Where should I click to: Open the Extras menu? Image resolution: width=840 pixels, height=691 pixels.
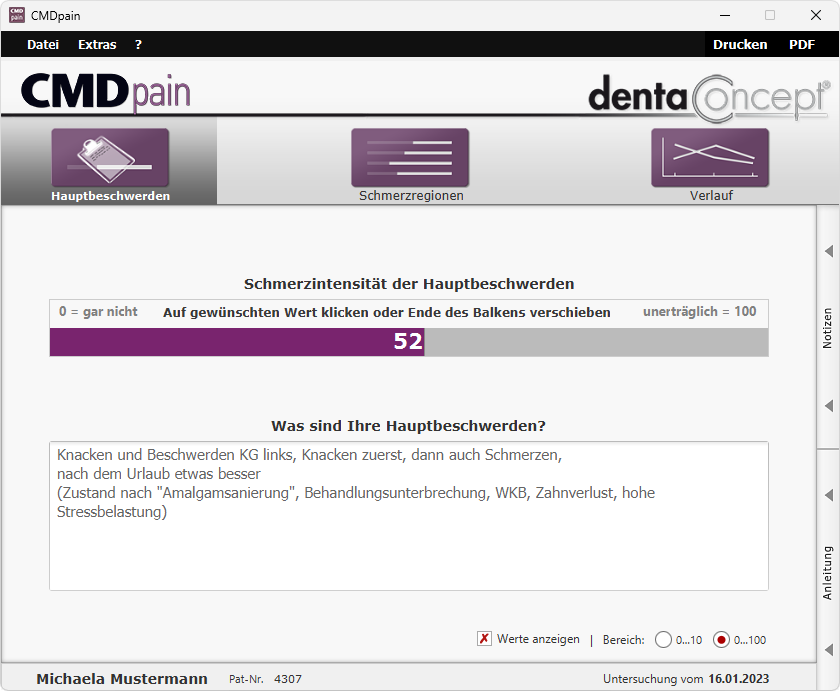(x=97, y=44)
